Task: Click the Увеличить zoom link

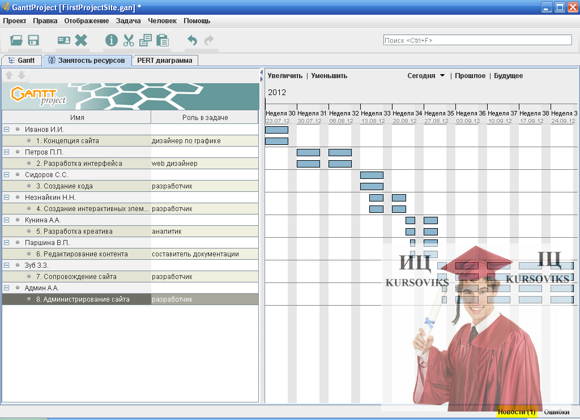Action: pos(285,75)
